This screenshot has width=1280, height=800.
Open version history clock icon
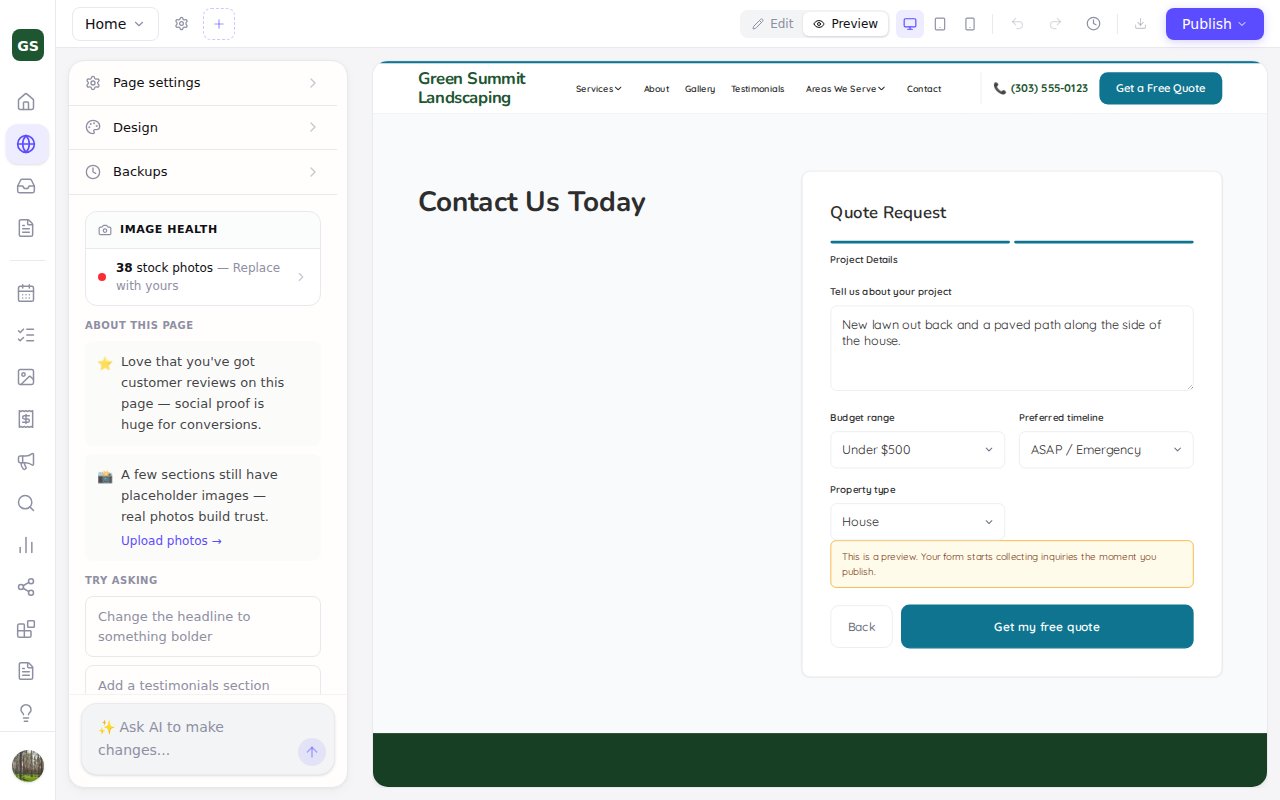click(1093, 24)
